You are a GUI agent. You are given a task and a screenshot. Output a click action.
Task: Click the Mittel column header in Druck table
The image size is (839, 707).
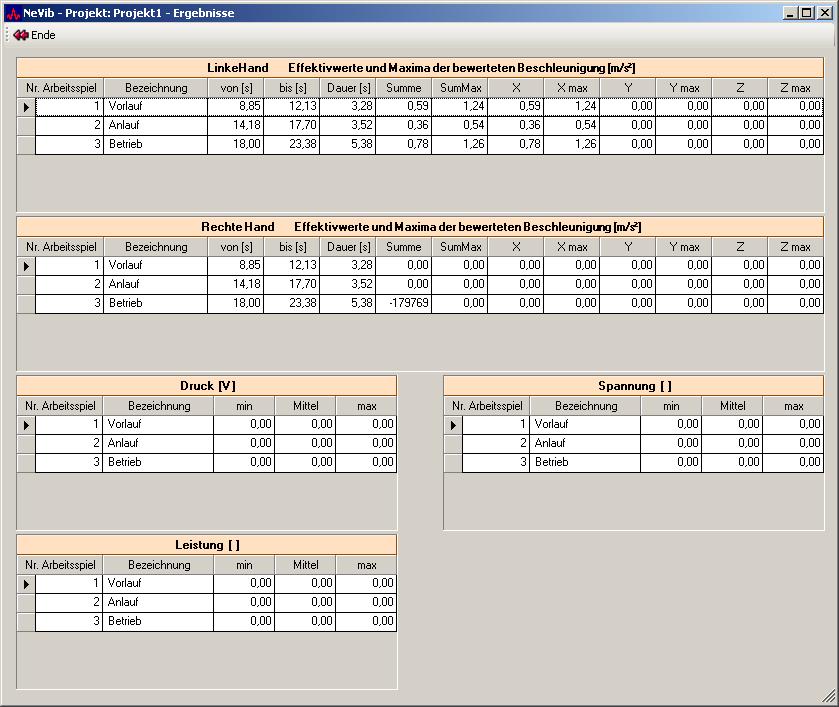coord(305,406)
